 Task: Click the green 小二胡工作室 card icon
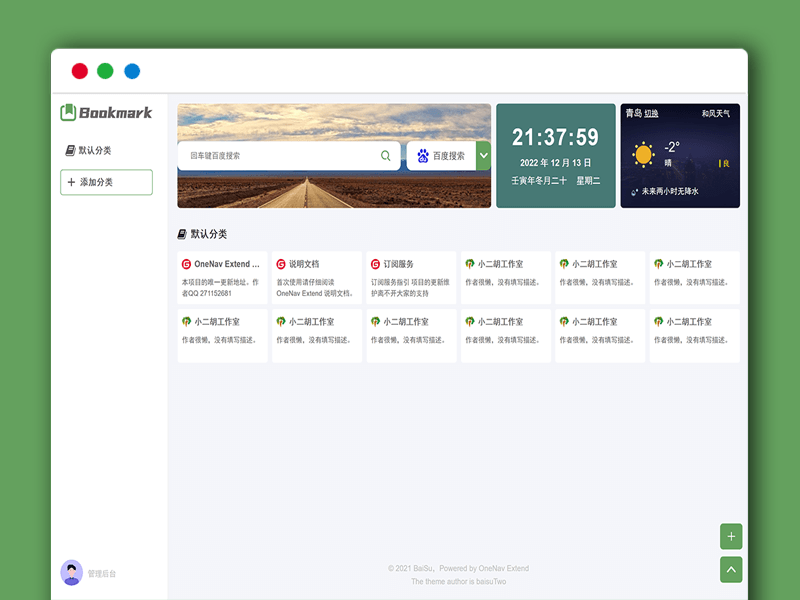point(468,264)
